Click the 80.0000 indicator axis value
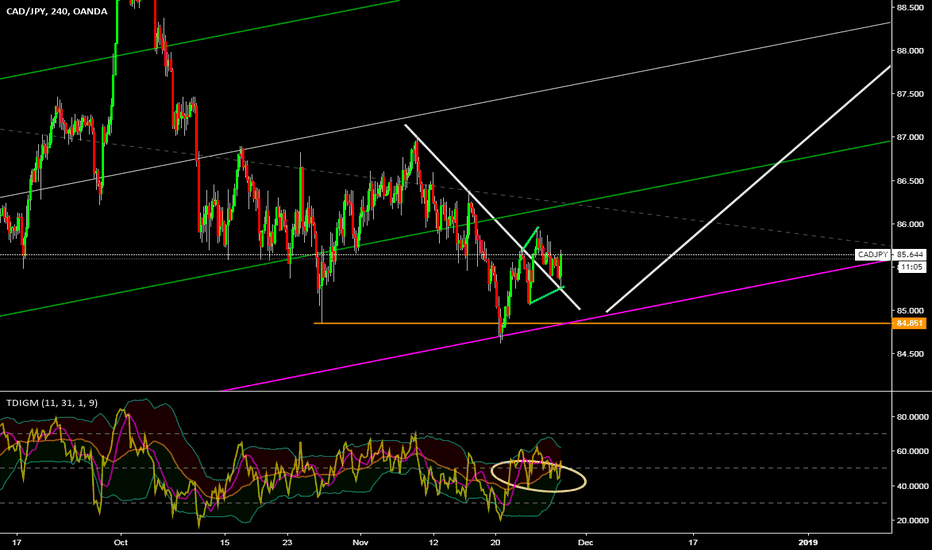 tap(912, 417)
